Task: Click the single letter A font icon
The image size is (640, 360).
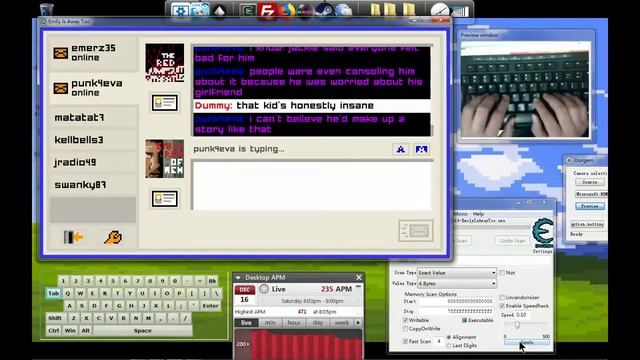Action: click(401, 149)
